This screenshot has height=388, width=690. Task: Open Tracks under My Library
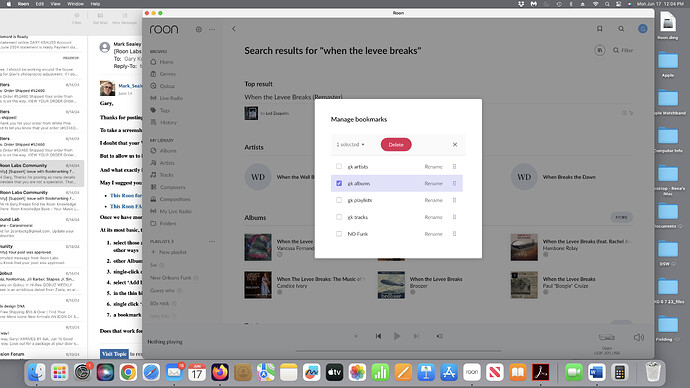(x=162, y=175)
